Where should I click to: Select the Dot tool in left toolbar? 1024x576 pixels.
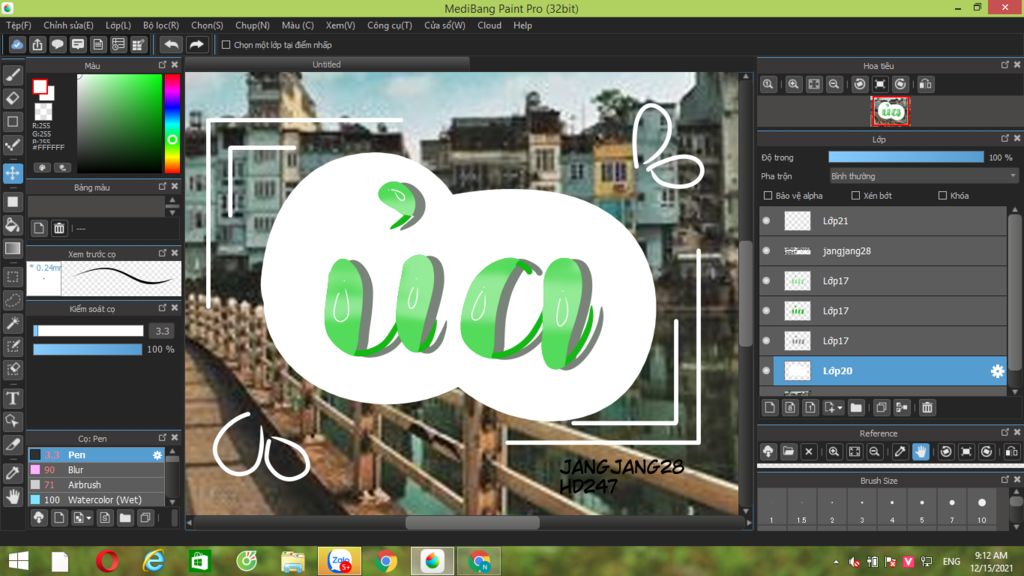(12, 144)
